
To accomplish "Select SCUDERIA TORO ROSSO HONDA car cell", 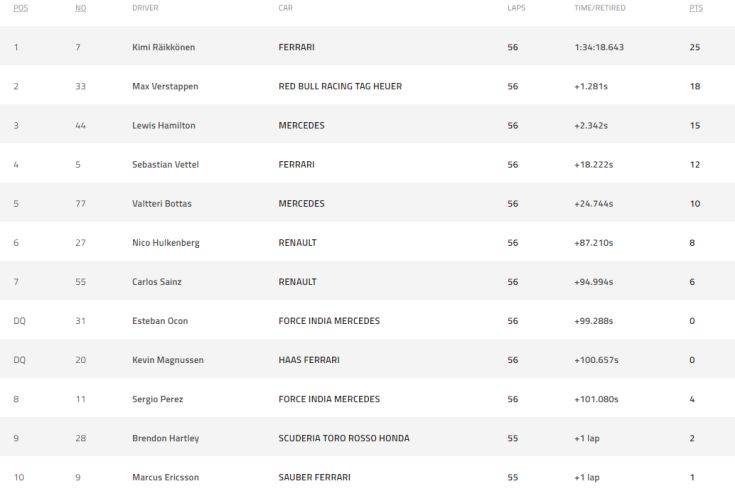I will (344, 438).
